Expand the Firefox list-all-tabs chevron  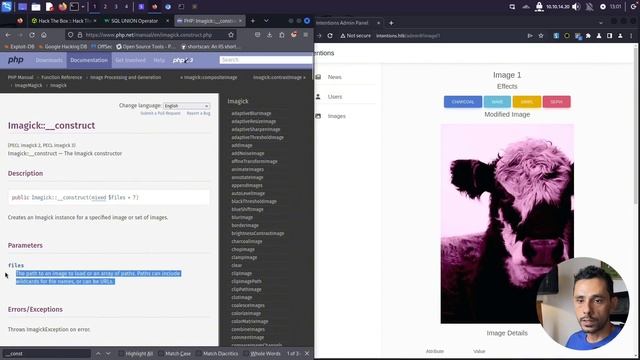[x=266, y=21]
